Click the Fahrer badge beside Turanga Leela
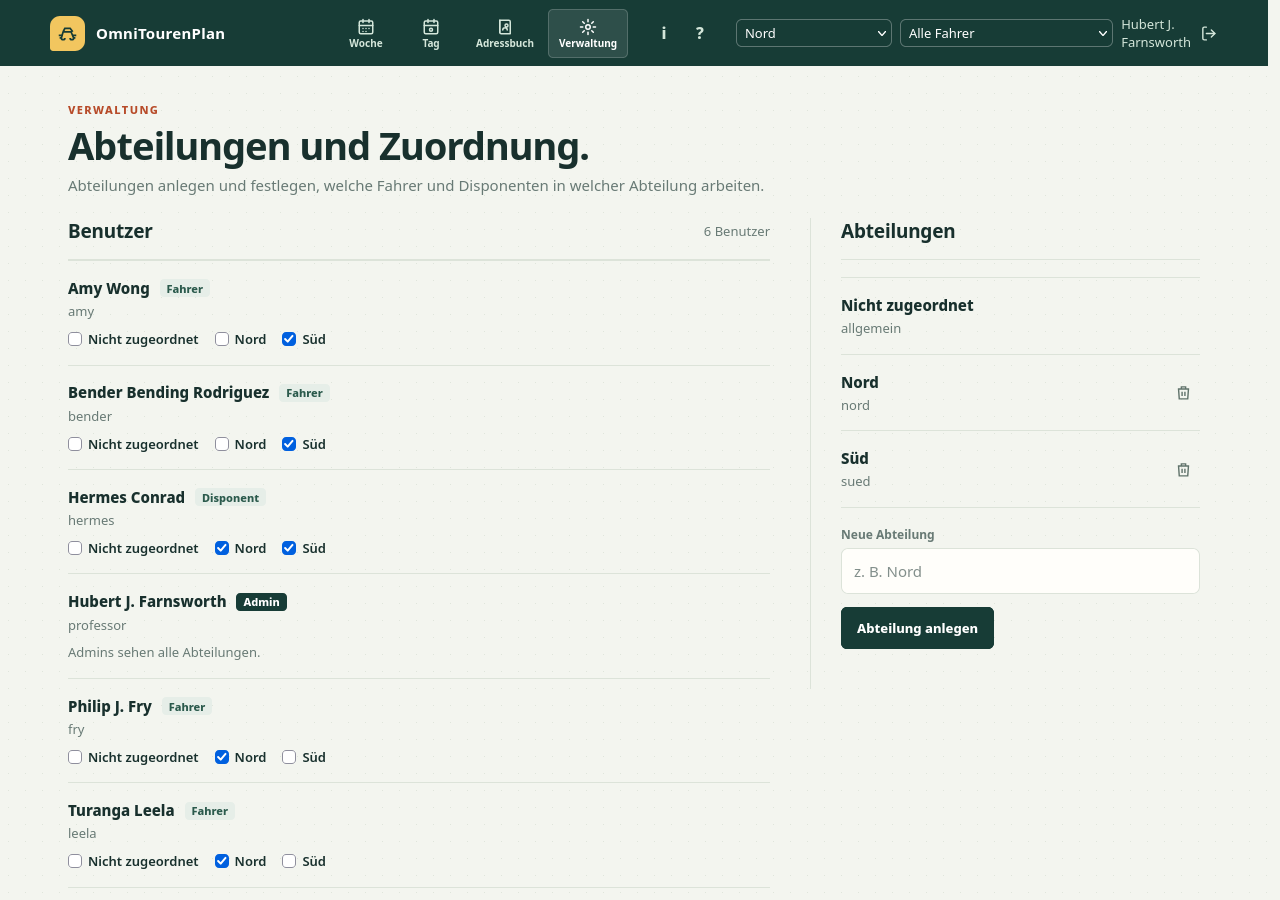 pyautogui.click(x=210, y=811)
